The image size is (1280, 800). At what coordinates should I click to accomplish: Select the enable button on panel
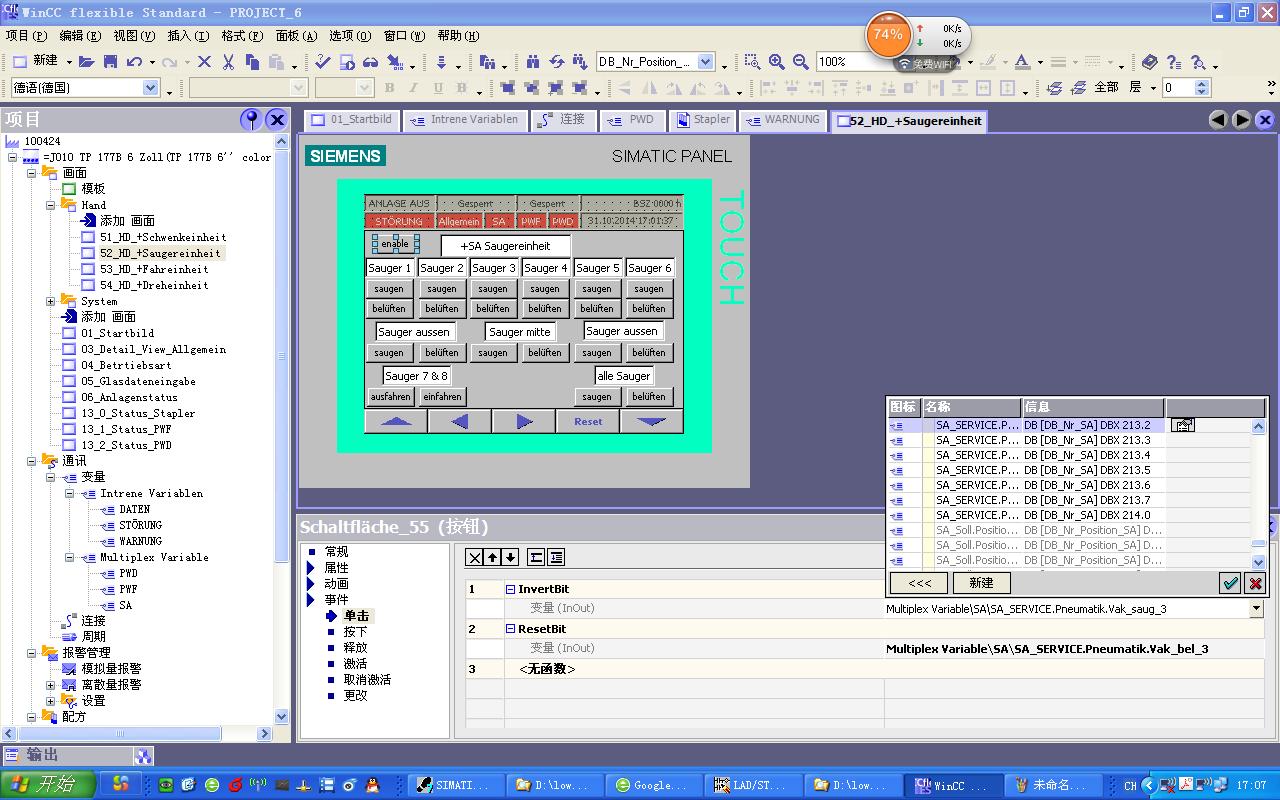pyautogui.click(x=395, y=244)
